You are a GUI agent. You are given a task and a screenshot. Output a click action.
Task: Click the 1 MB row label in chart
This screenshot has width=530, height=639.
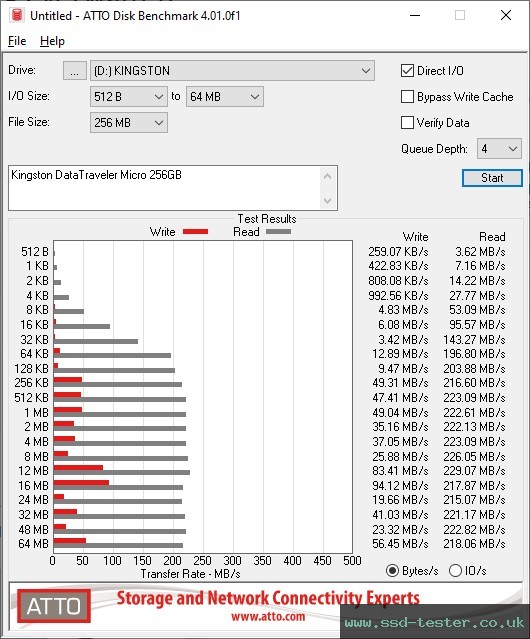[36, 413]
